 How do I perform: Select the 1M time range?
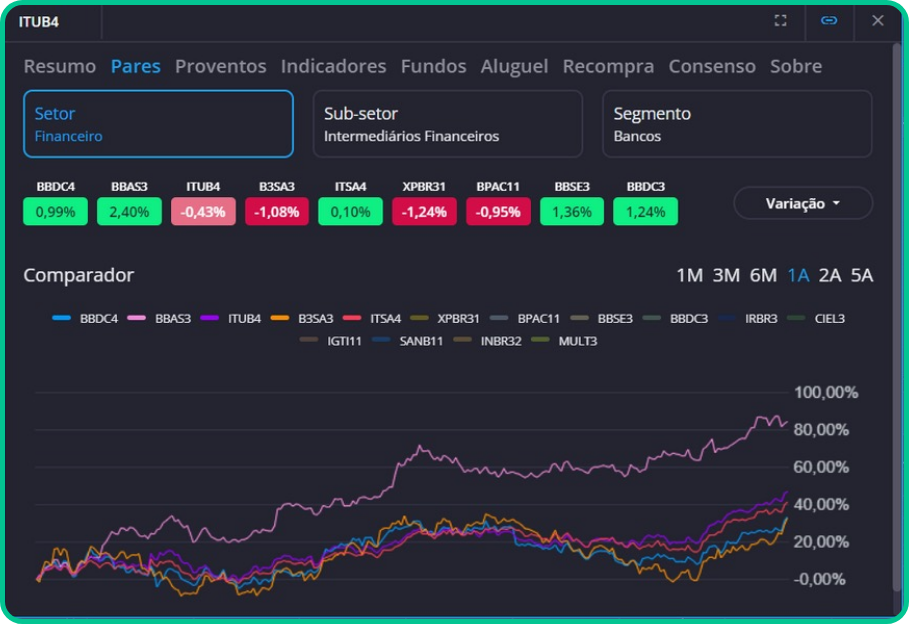[689, 276]
